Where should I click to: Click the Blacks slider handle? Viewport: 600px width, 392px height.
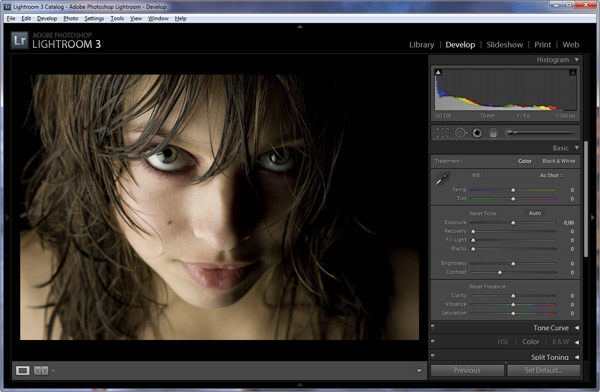[473, 249]
